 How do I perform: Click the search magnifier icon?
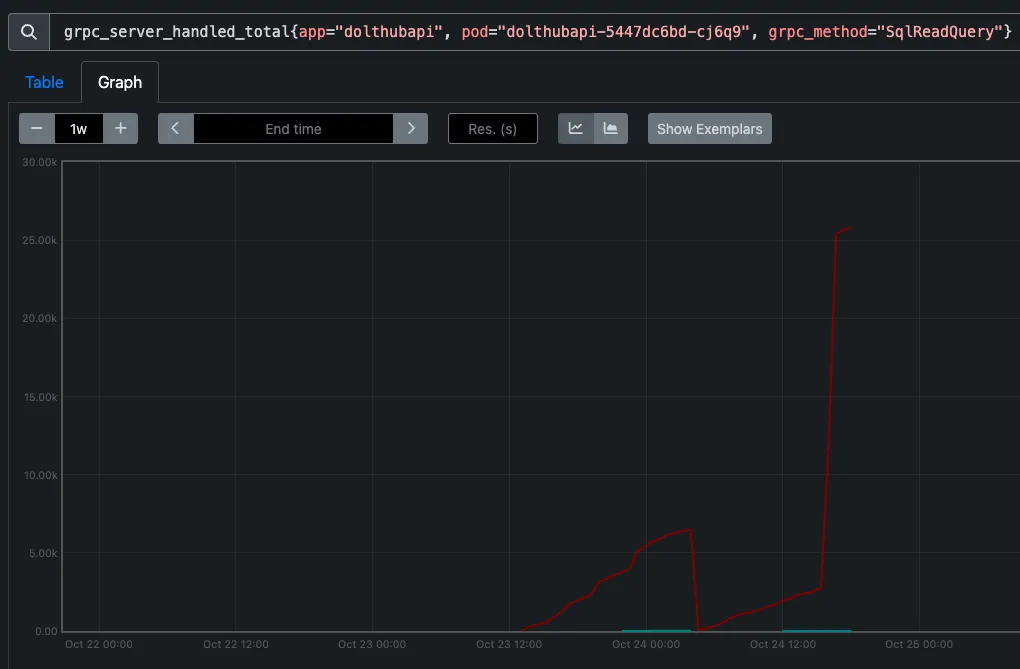27,30
